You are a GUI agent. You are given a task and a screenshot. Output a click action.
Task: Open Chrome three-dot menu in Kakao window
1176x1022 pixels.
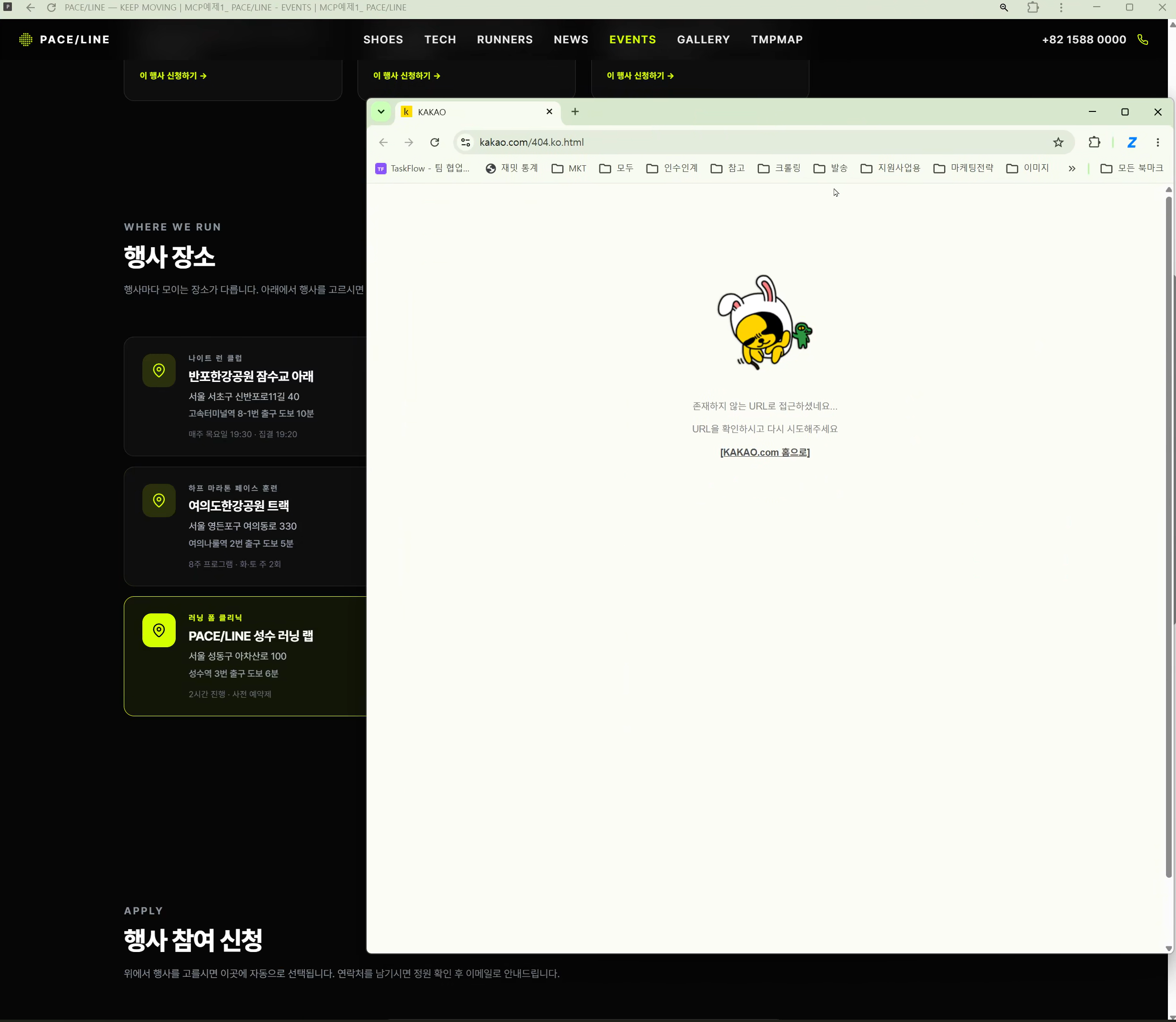point(1158,142)
